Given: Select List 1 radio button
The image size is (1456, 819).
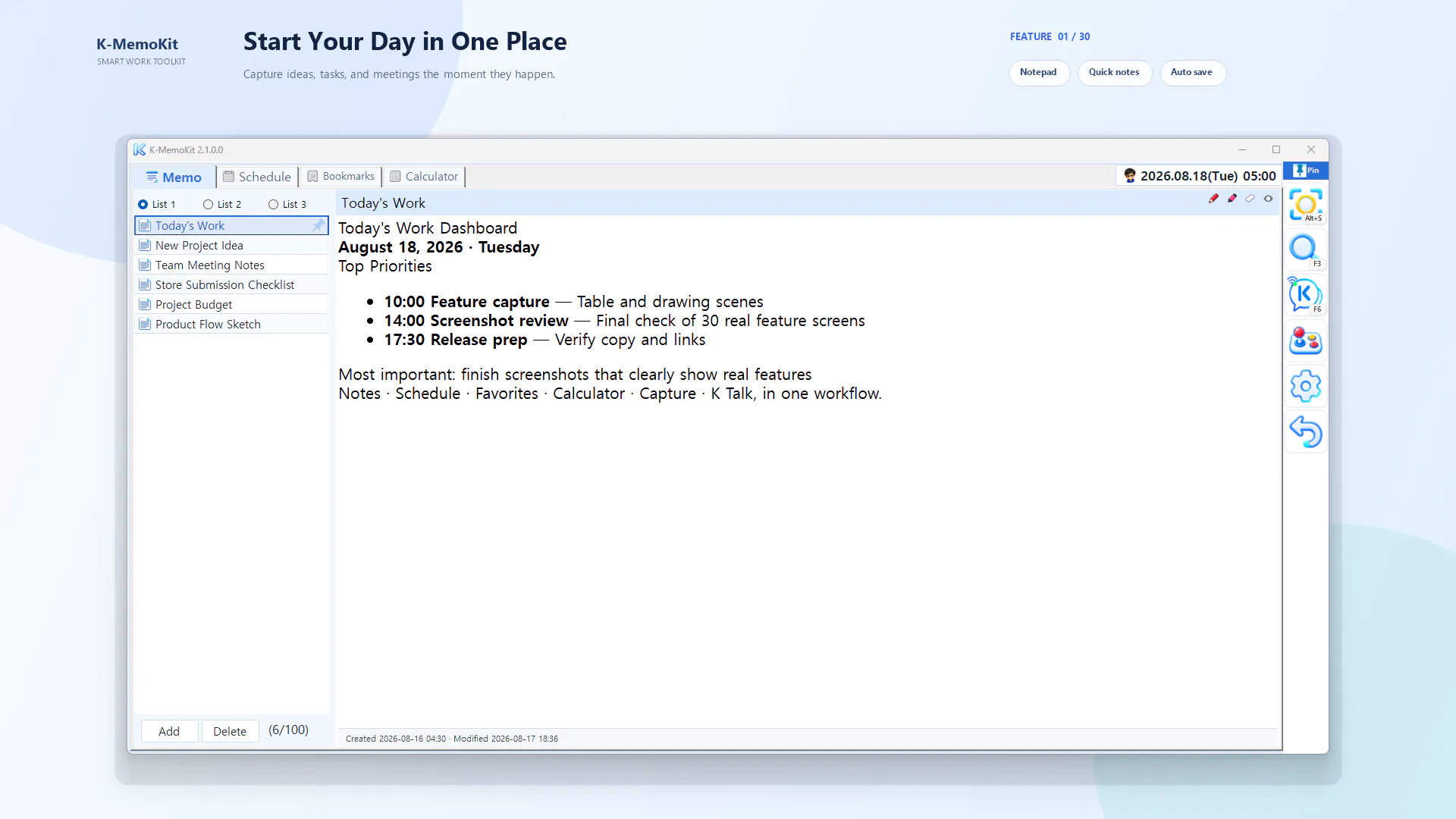Looking at the screenshot, I should tap(143, 205).
